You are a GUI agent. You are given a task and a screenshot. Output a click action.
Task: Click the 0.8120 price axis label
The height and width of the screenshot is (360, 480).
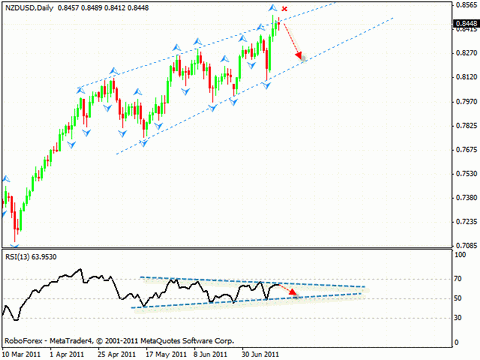coord(466,77)
